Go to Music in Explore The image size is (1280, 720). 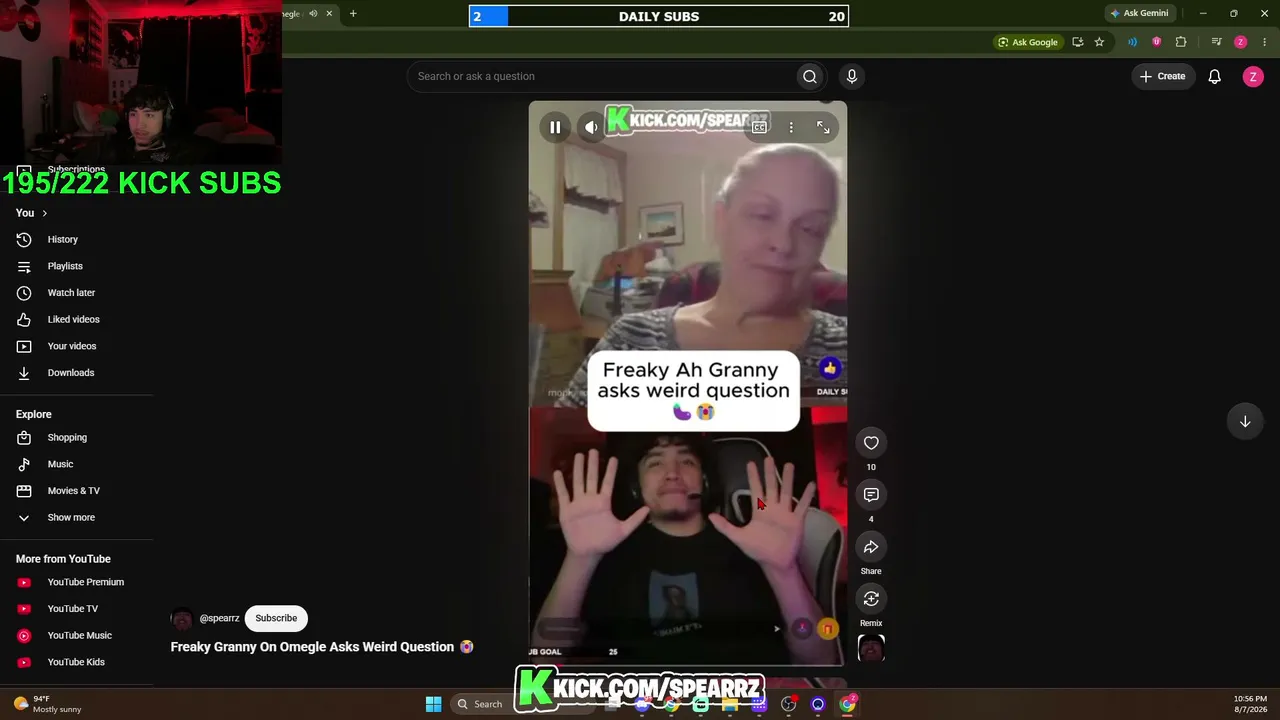pyautogui.click(x=60, y=464)
